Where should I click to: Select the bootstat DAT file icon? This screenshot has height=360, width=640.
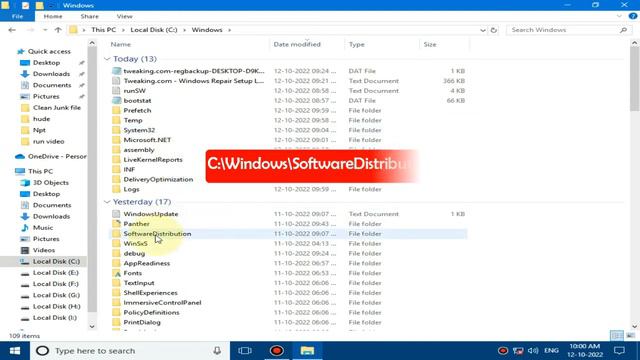click(116, 100)
